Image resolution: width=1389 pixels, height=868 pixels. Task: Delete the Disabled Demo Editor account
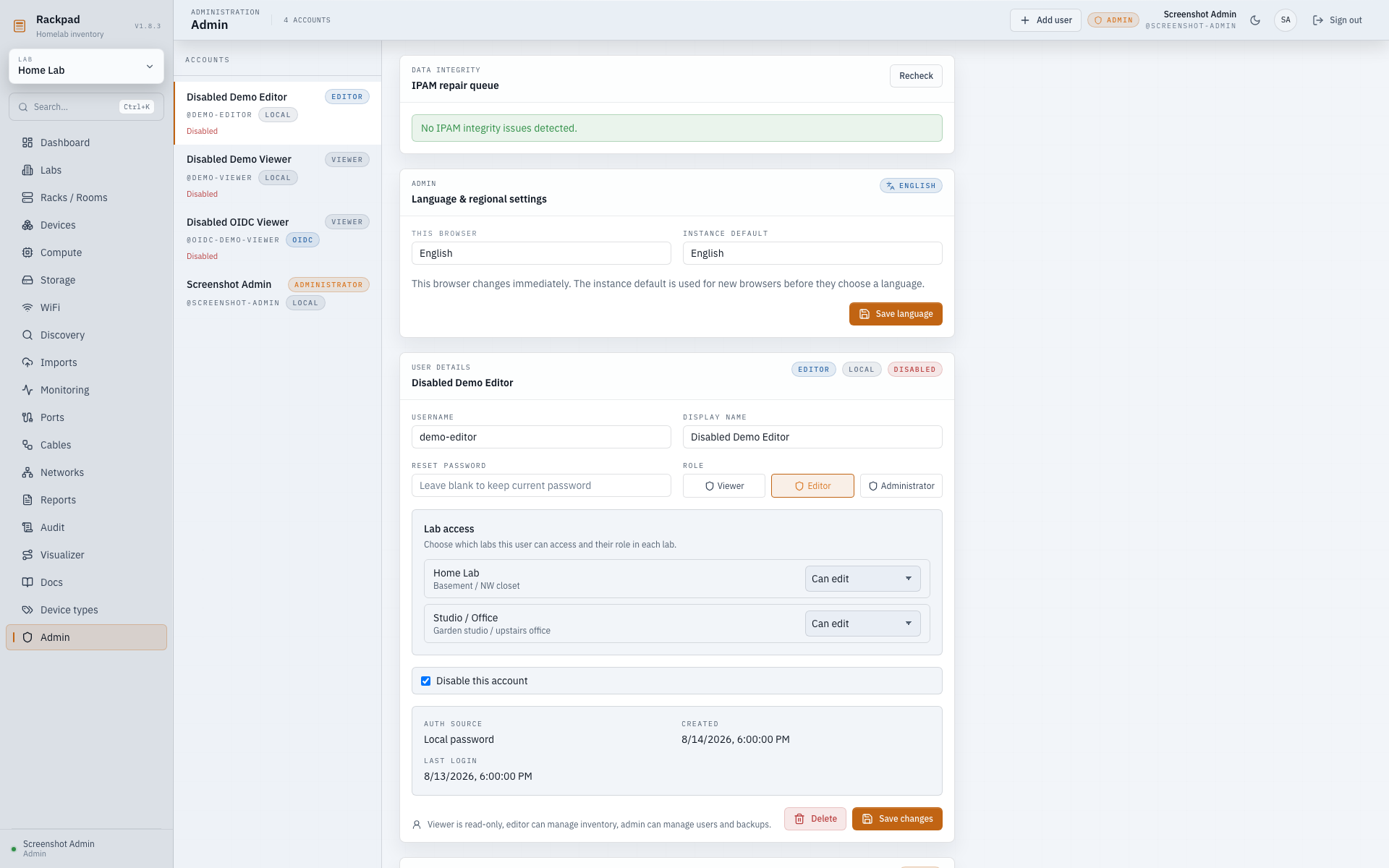[x=815, y=819]
